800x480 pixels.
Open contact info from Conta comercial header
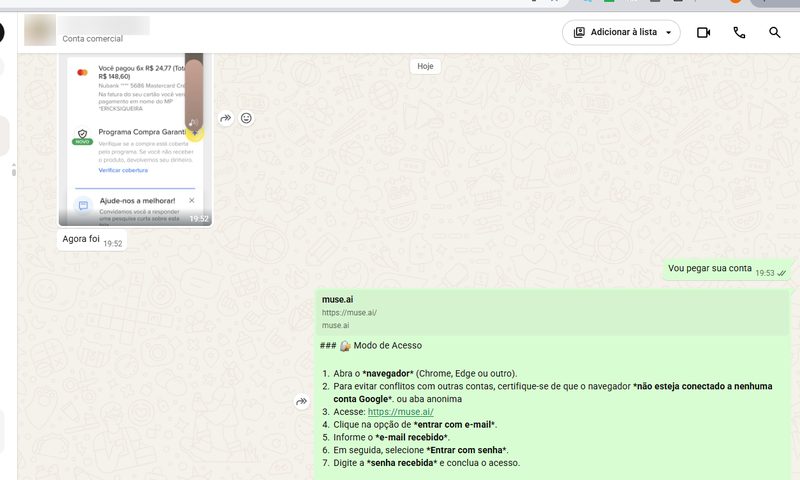tap(92, 39)
